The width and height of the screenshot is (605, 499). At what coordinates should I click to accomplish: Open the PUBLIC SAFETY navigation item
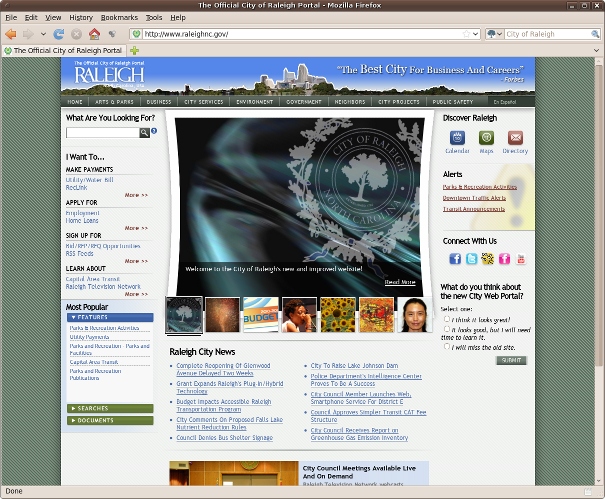coord(453,102)
